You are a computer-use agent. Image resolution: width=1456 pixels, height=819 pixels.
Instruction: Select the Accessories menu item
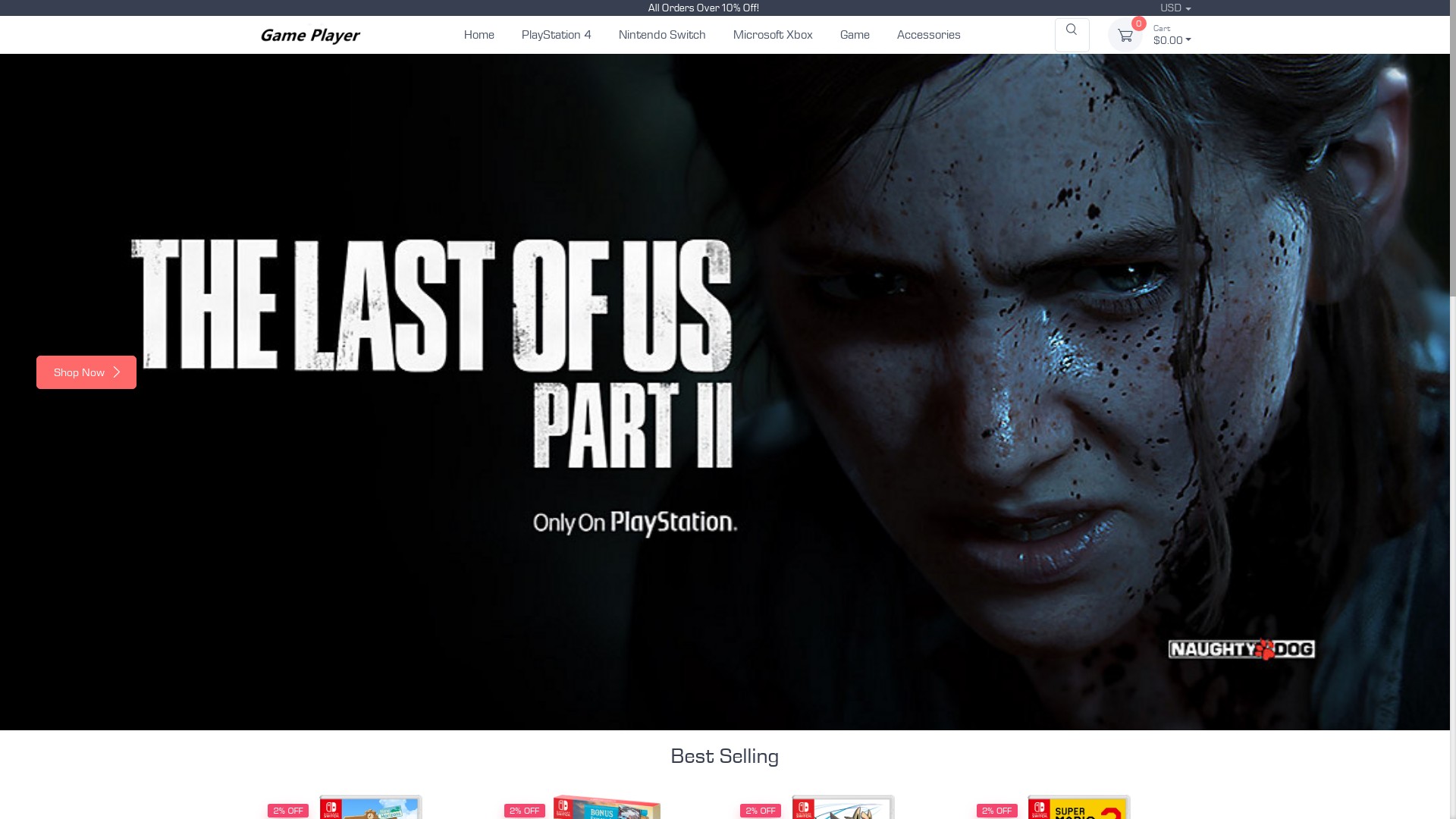click(928, 35)
